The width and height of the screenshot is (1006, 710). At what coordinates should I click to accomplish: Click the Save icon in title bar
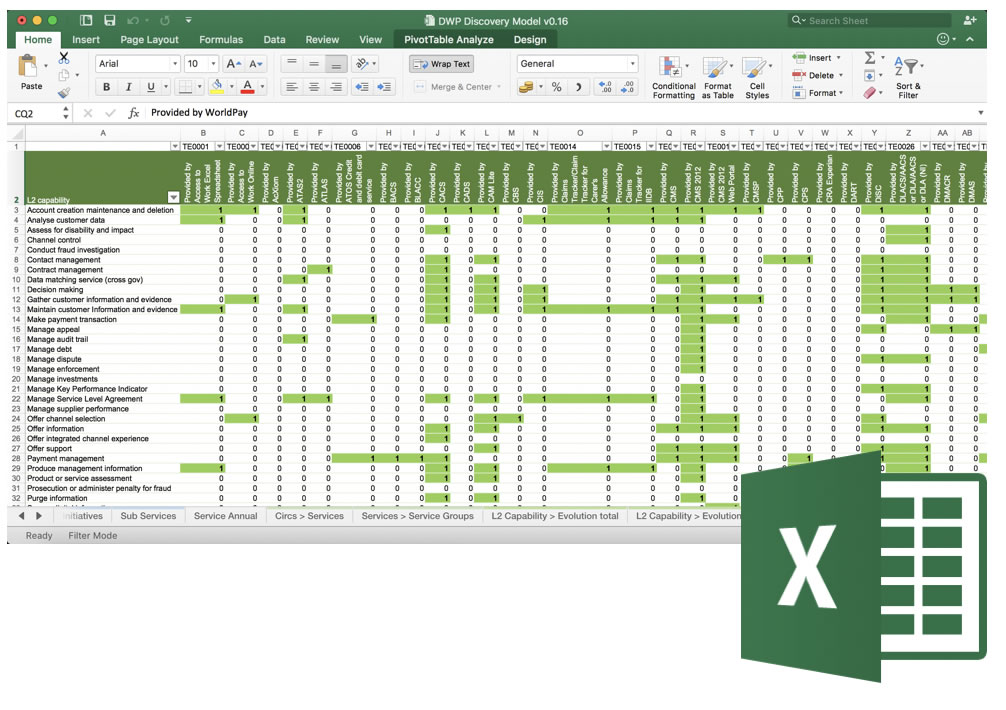tap(109, 20)
